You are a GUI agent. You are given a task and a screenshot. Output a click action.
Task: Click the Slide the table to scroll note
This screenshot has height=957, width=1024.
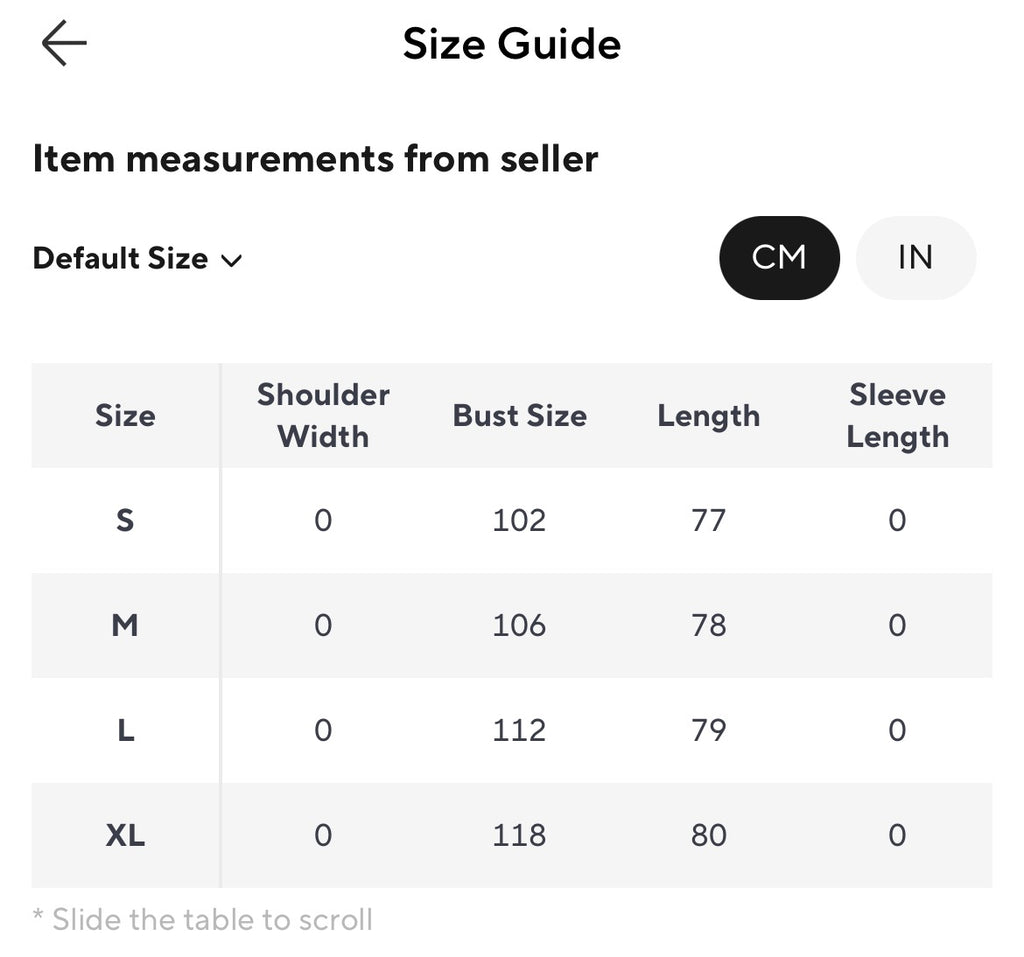202,920
